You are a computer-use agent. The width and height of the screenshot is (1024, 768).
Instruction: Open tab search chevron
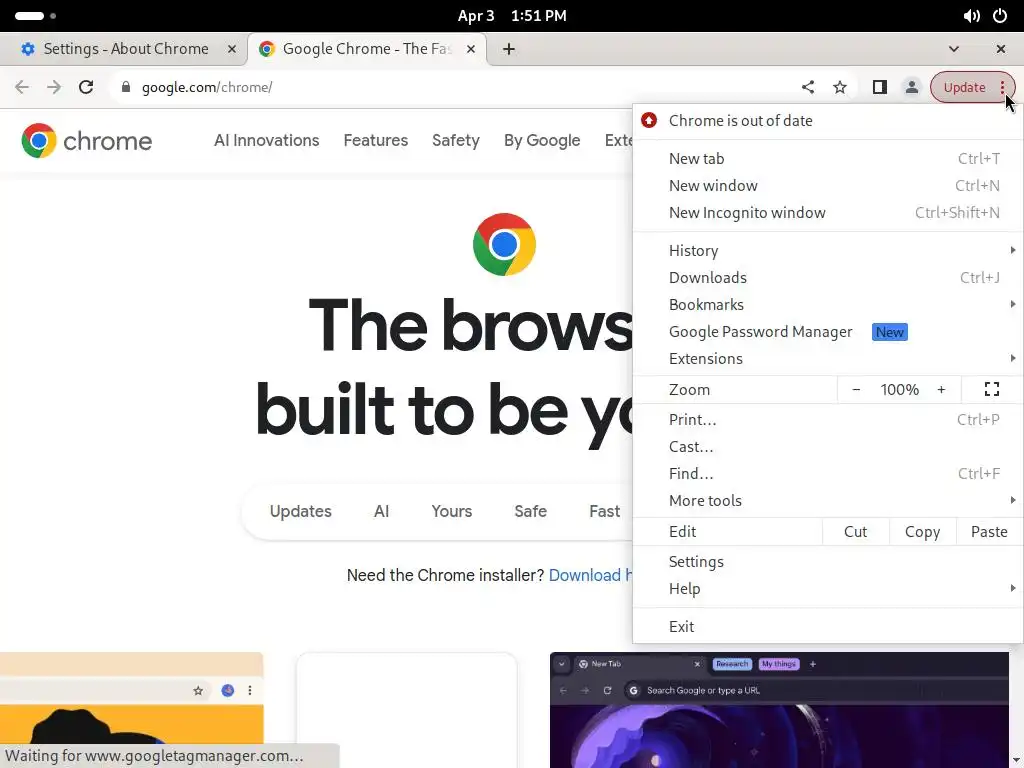(x=953, y=49)
